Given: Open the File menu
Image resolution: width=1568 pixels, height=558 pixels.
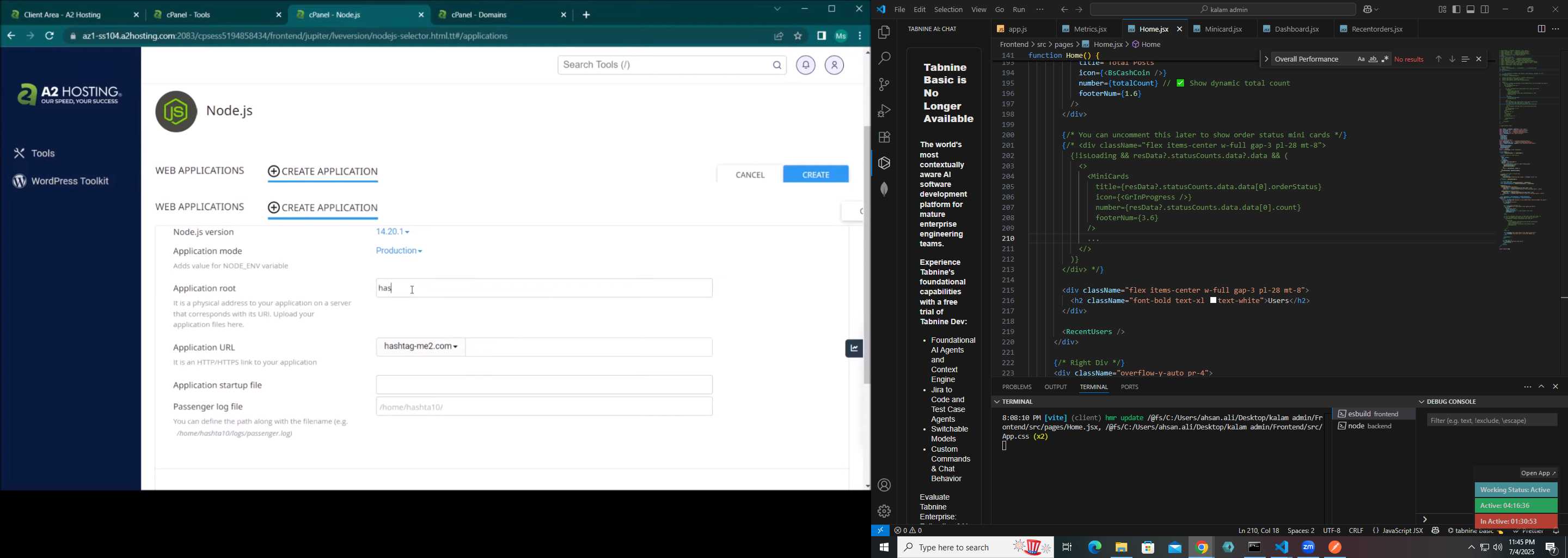Looking at the screenshot, I should tap(899, 10).
